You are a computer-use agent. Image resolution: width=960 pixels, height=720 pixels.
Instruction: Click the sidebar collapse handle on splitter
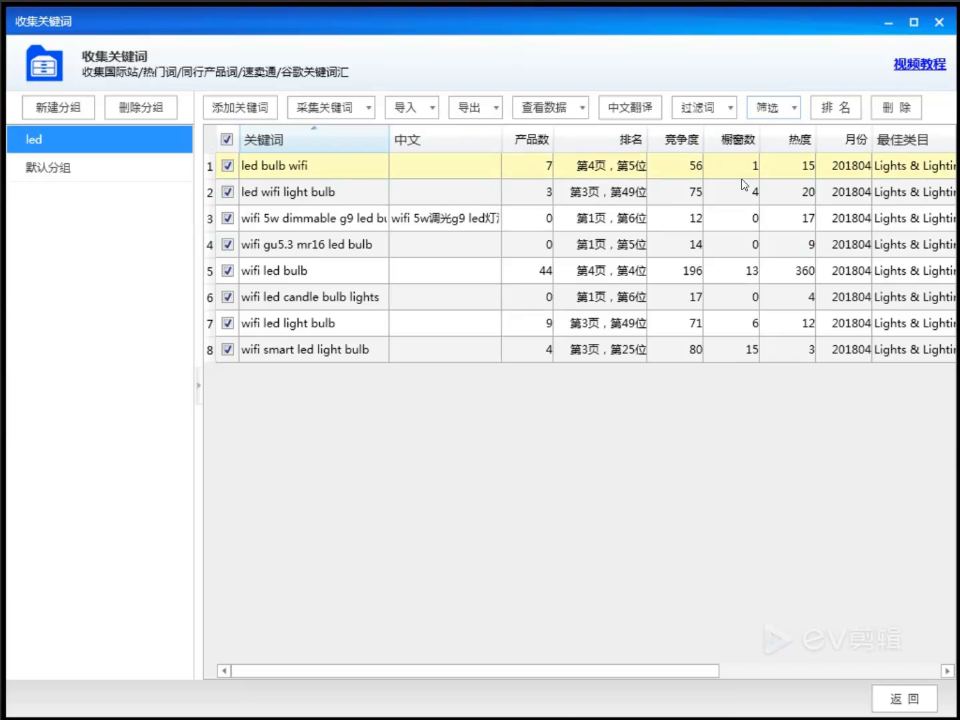198,385
